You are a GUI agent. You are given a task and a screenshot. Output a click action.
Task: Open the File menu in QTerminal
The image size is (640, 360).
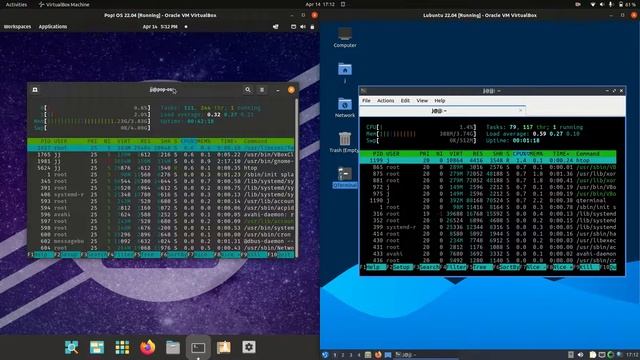[x=366, y=100]
